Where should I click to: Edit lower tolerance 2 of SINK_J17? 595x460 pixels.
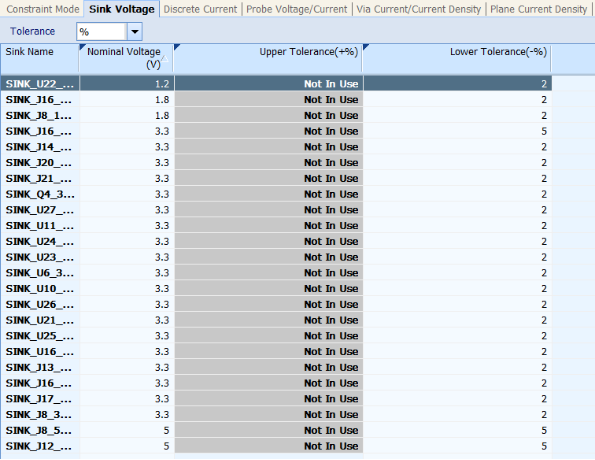point(458,399)
